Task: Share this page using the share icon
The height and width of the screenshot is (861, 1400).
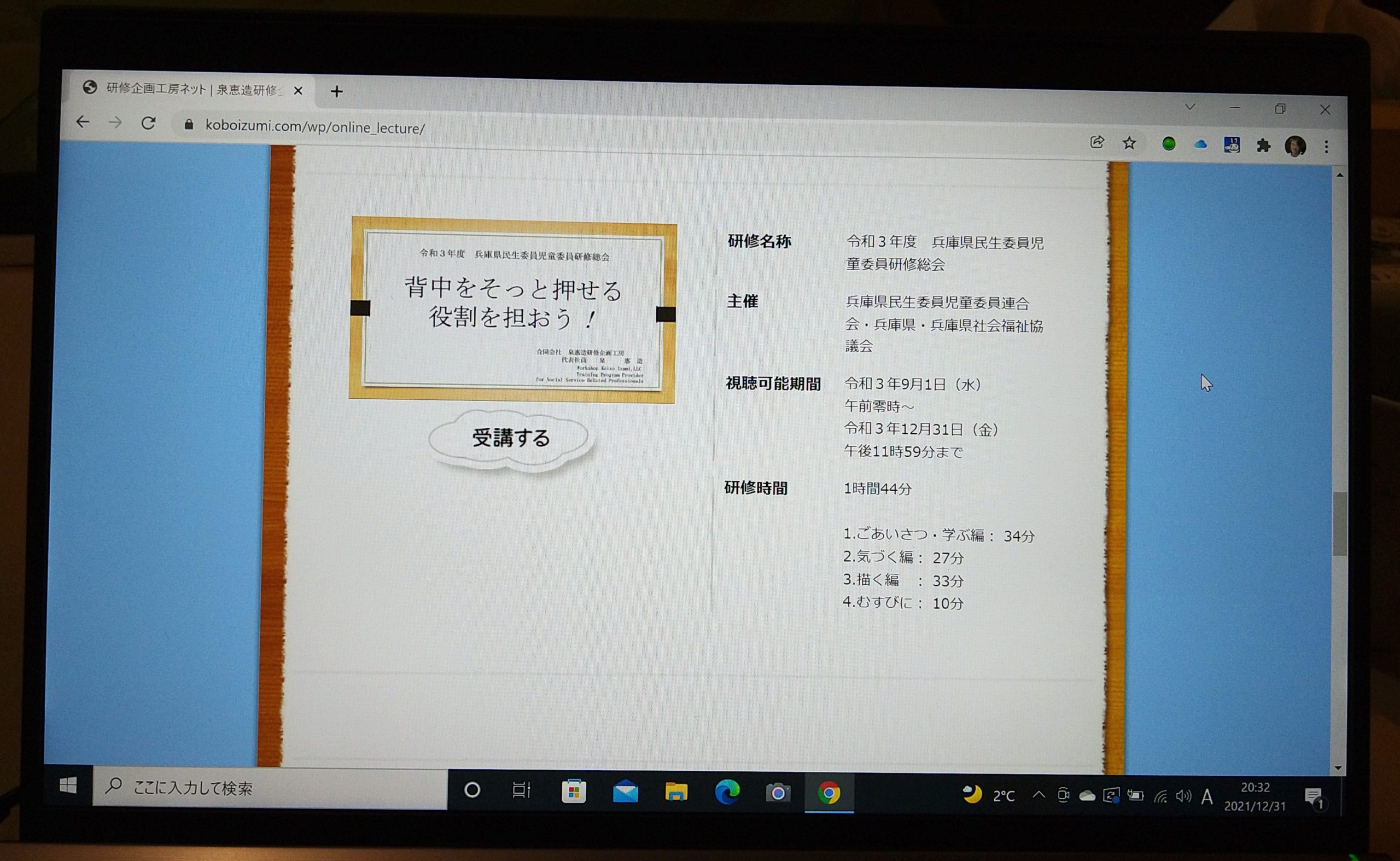Action: tap(1097, 142)
